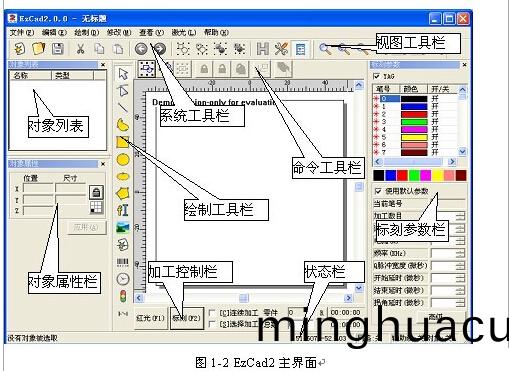This screenshot has width=509, height=371.
Task: Select the Line draw tool
Action: pos(123,107)
